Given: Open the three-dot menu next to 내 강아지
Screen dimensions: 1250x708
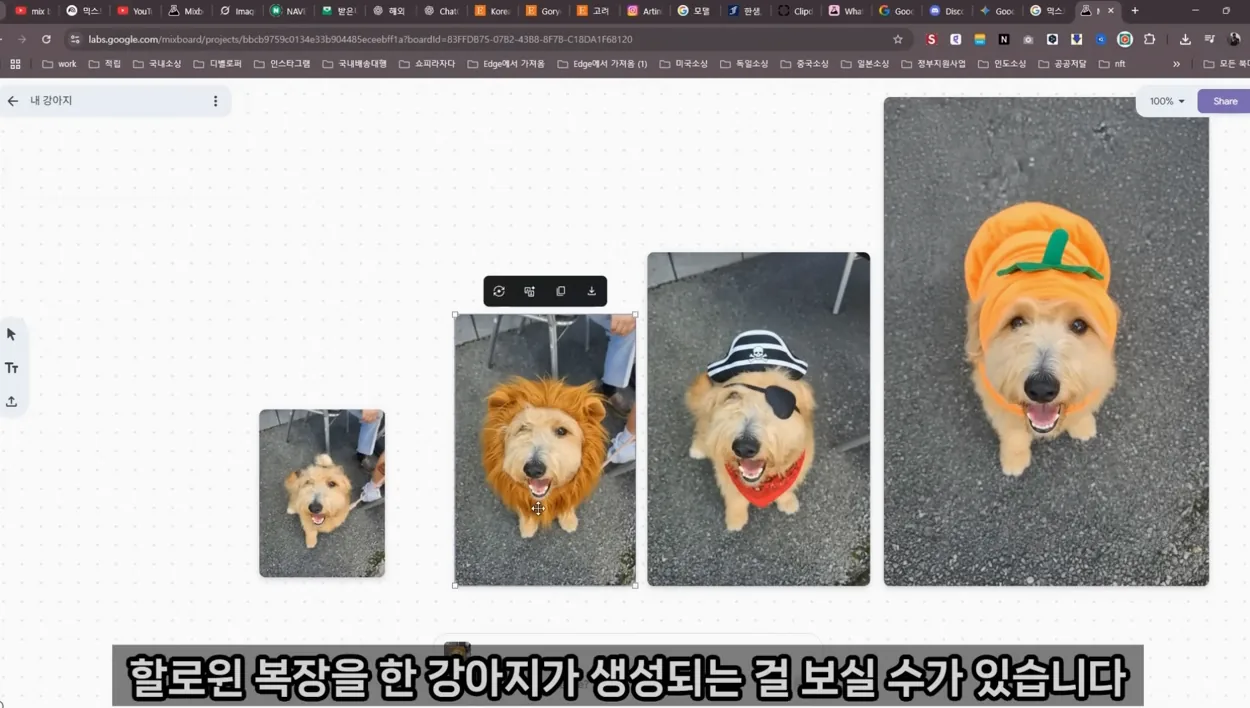Looking at the screenshot, I should (215, 101).
